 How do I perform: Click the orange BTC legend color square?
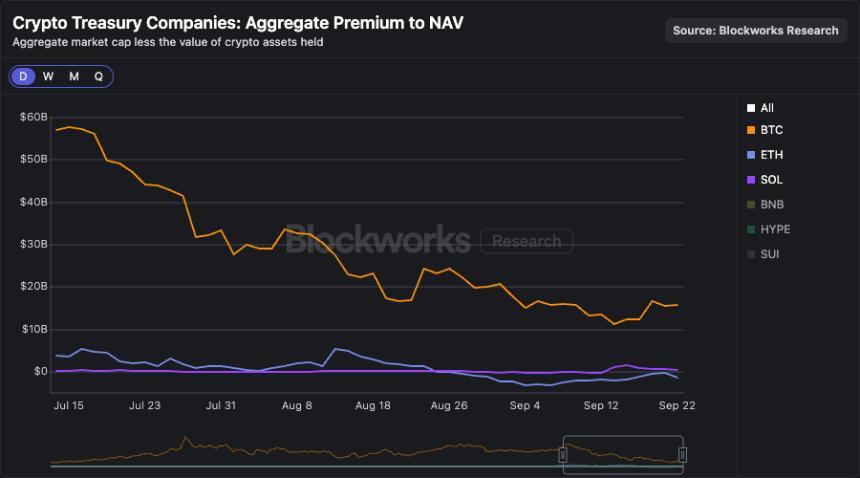click(x=751, y=130)
